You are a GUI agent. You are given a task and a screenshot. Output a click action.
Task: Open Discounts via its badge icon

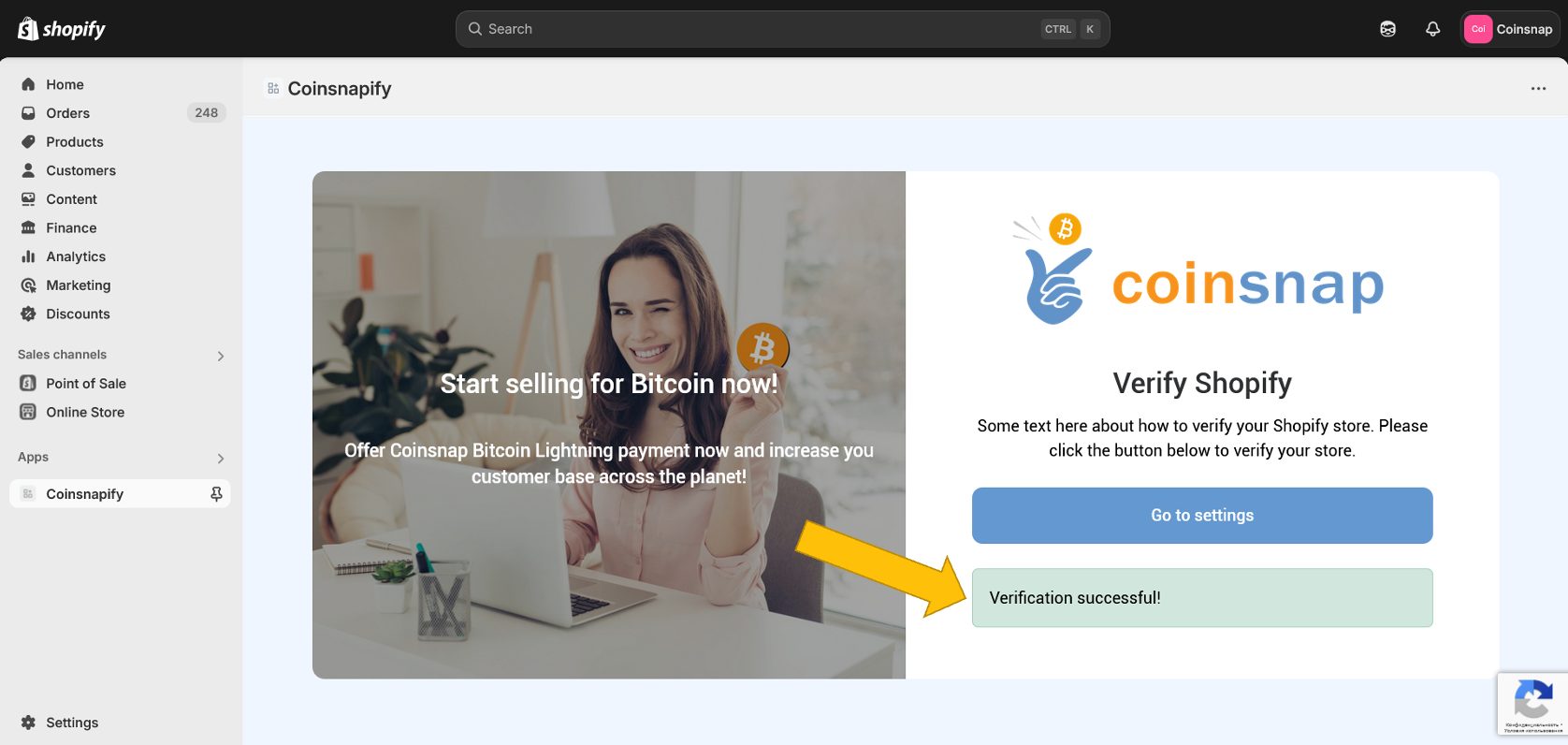pos(28,314)
